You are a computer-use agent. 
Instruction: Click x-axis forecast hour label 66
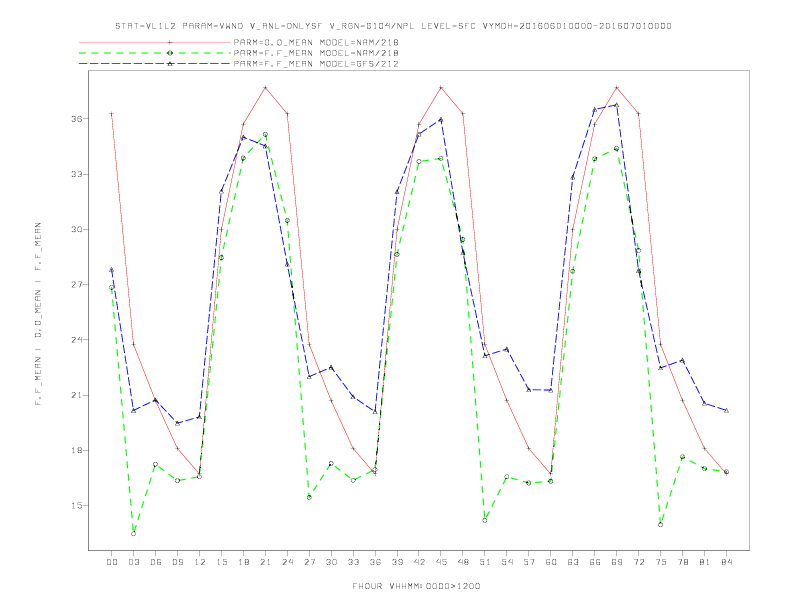coord(595,562)
